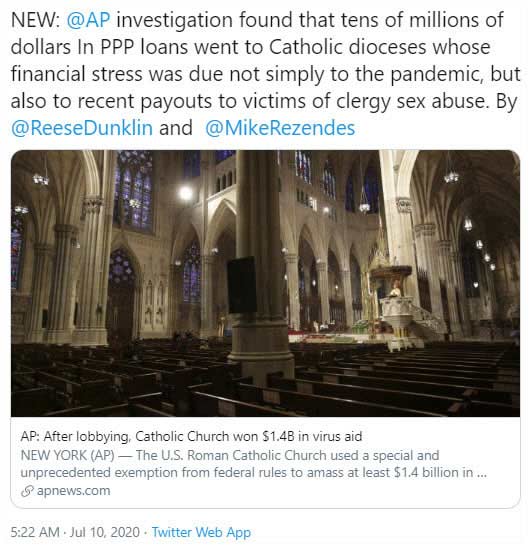Image resolution: width=529 pixels, height=545 pixels.
Task: Open the cathedral interior photo preview
Action: (x=266, y=283)
